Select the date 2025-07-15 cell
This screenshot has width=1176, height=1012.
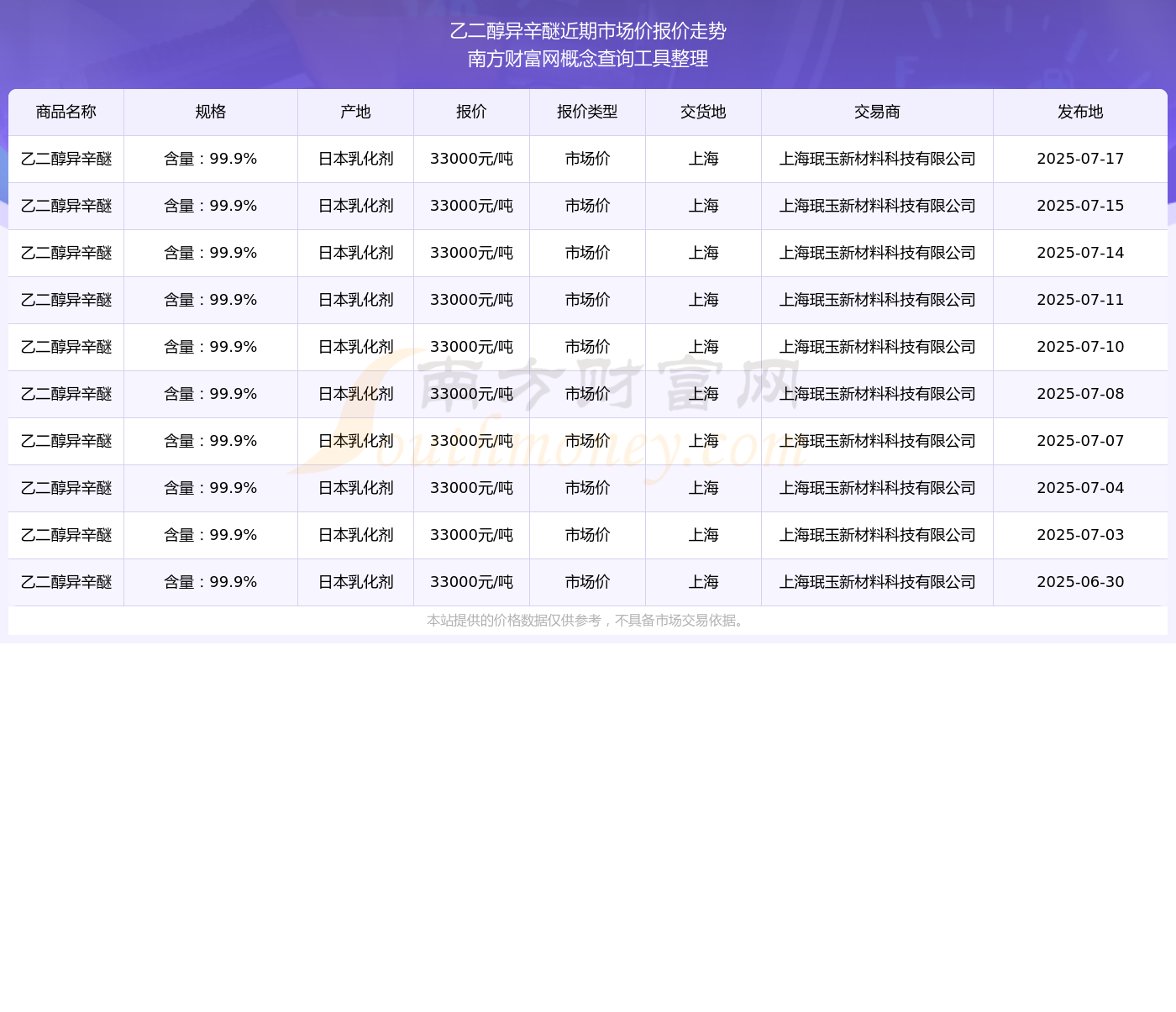coord(1080,206)
